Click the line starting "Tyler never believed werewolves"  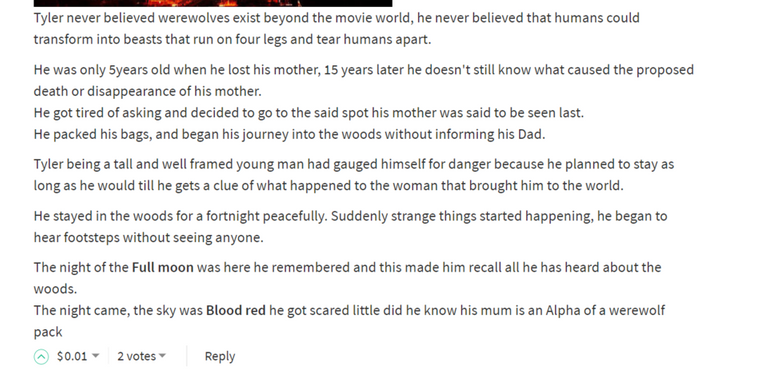(x=336, y=18)
